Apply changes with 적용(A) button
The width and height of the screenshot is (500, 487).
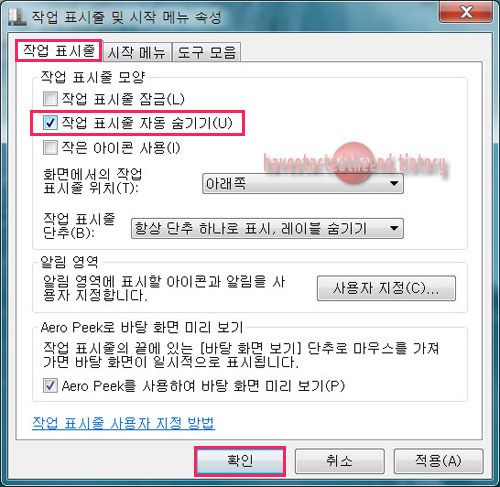click(438, 461)
